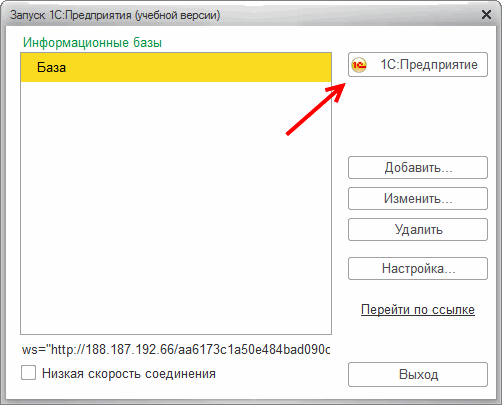
Task: Select the База entry in the list
Action: 176,67
